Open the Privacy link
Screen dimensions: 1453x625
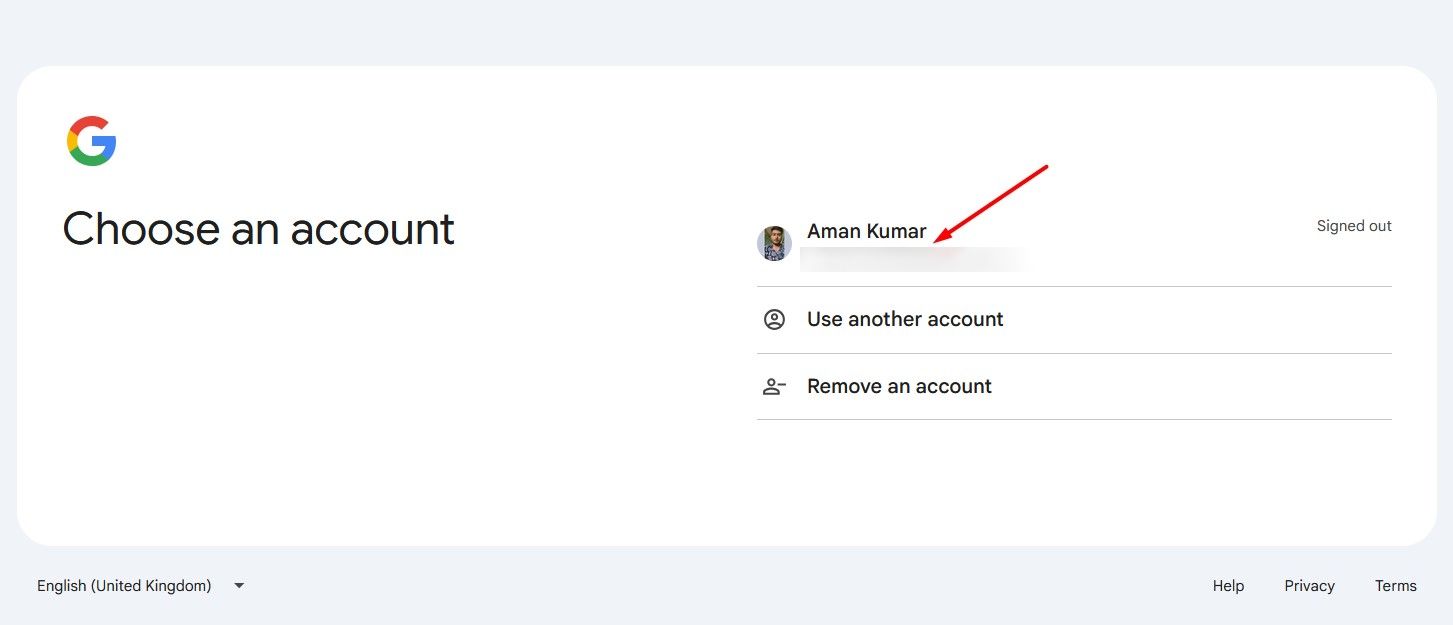1309,586
